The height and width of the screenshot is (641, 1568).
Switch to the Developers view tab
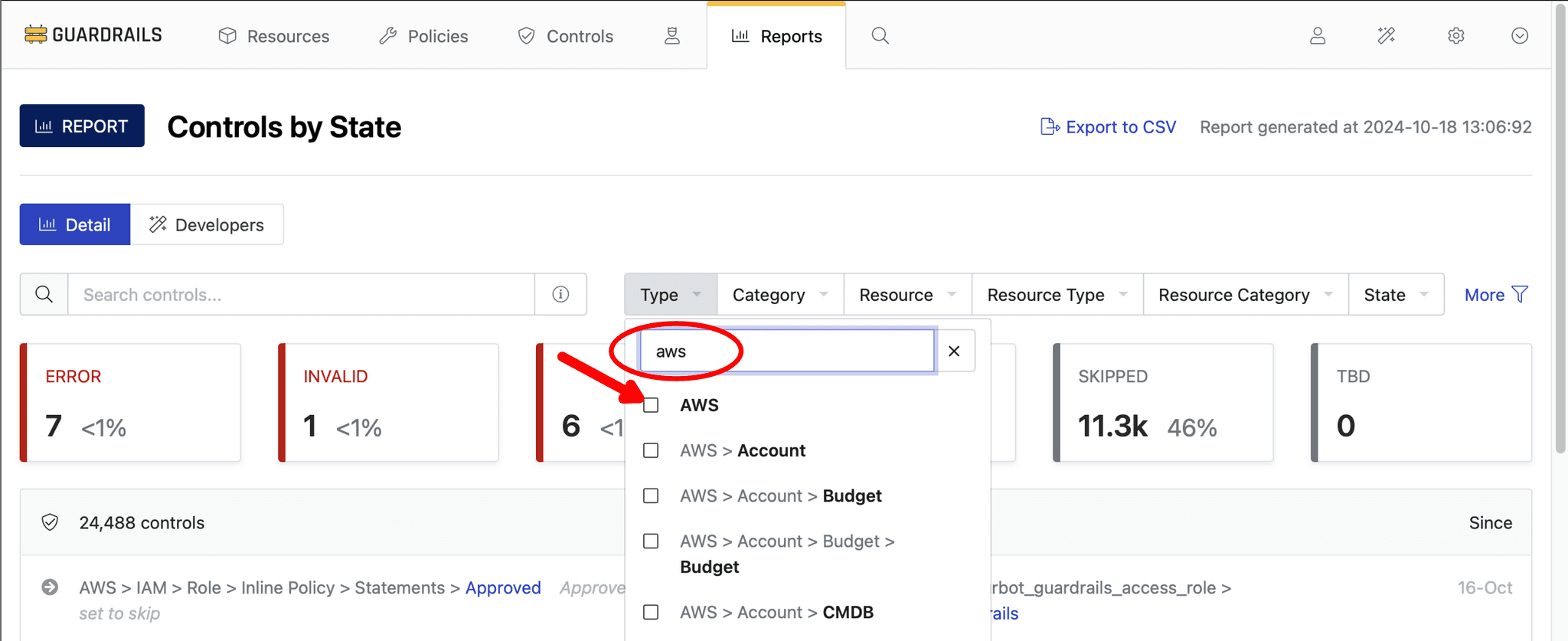(x=207, y=224)
